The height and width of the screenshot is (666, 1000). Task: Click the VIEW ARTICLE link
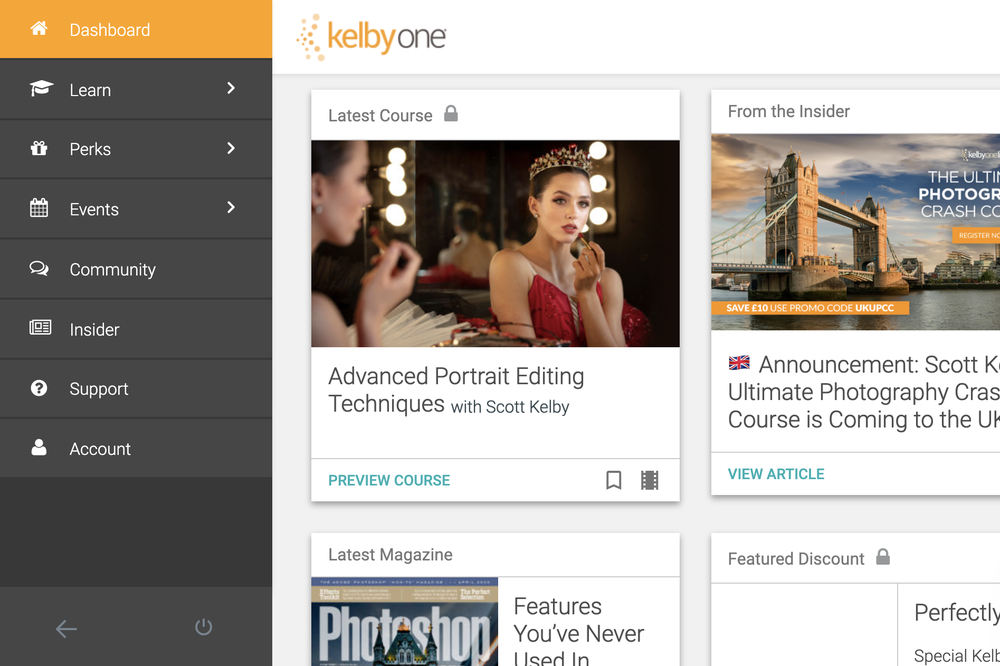point(776,474)
